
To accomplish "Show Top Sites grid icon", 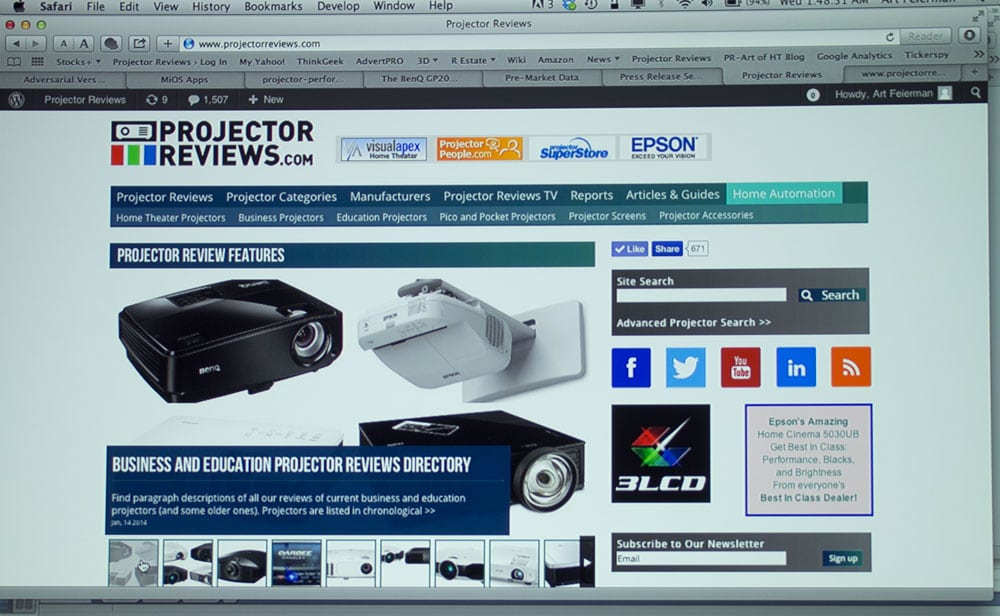I will (38, 62).
